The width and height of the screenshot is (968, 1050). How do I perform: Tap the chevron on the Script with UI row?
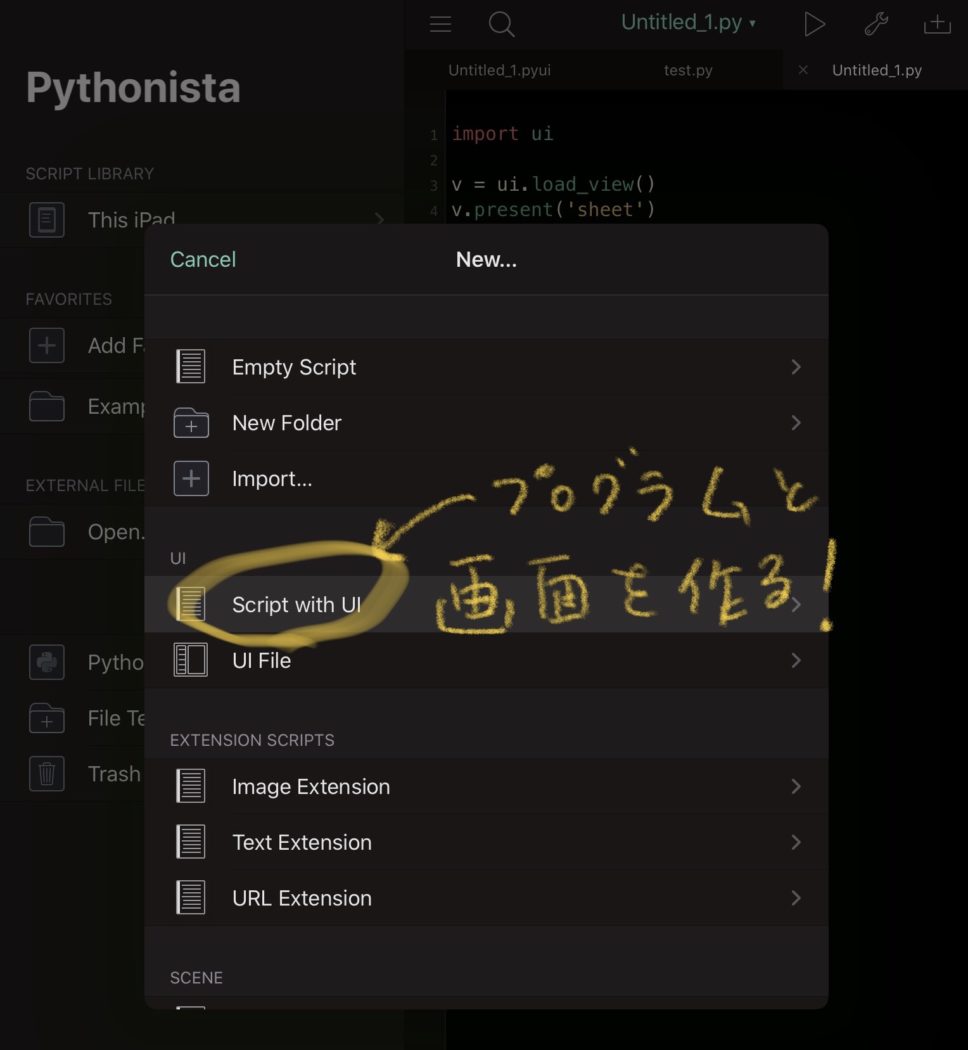click(x=795, y=604)
